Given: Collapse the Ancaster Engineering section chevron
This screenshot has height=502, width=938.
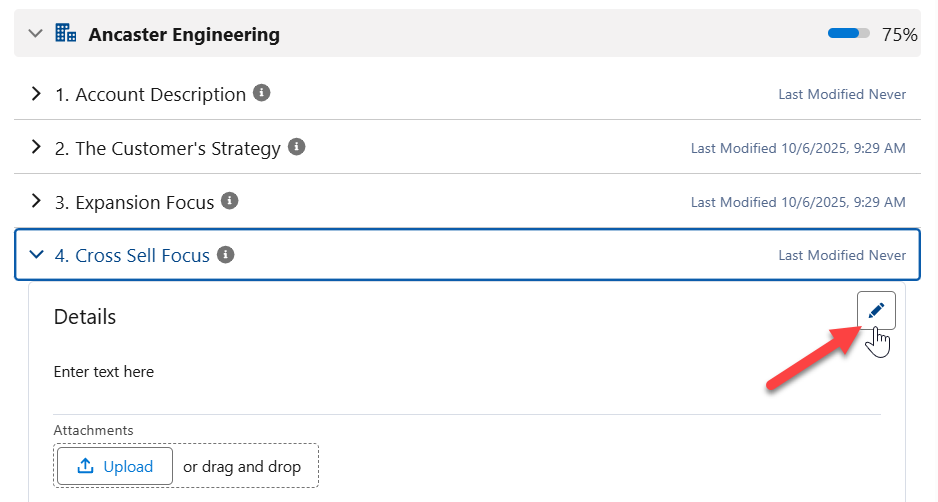Looking at the screenshot, I should coord(36,34).
